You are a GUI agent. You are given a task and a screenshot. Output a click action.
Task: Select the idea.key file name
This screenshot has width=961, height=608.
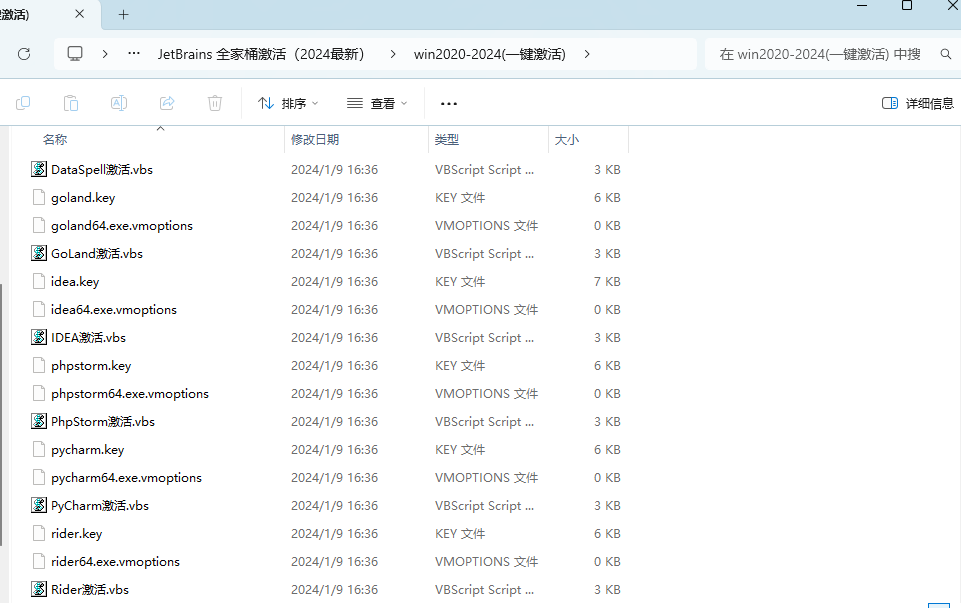pyautogui.click(x=75, y=281)
